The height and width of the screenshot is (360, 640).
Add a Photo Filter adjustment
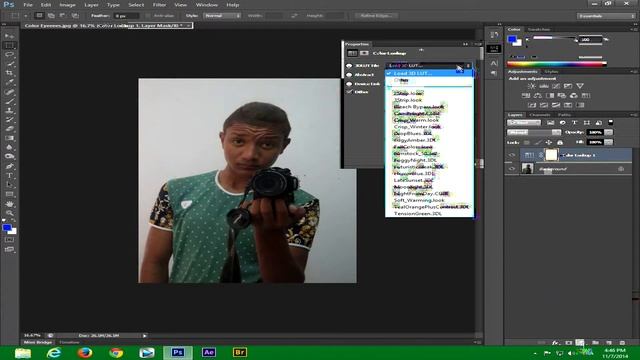pos(562,96)
